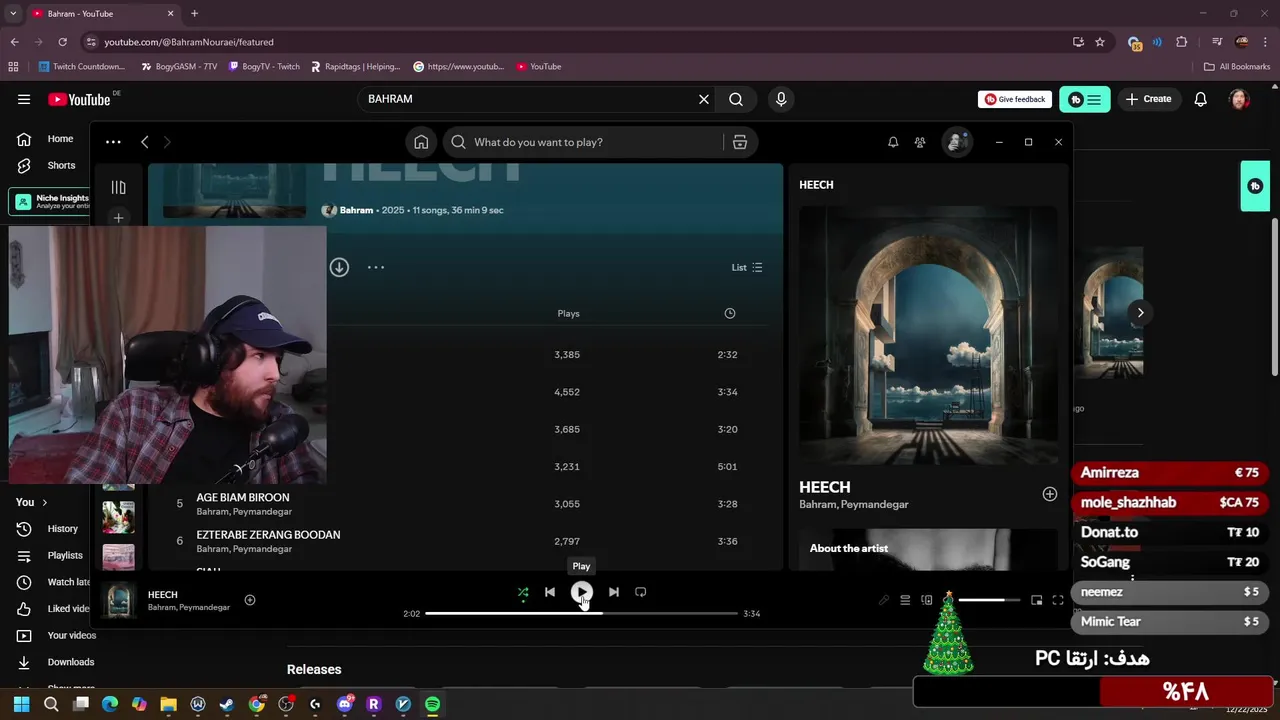Open Connect to a device in Spotify
1280x720 pixels.
click(927, 600)
